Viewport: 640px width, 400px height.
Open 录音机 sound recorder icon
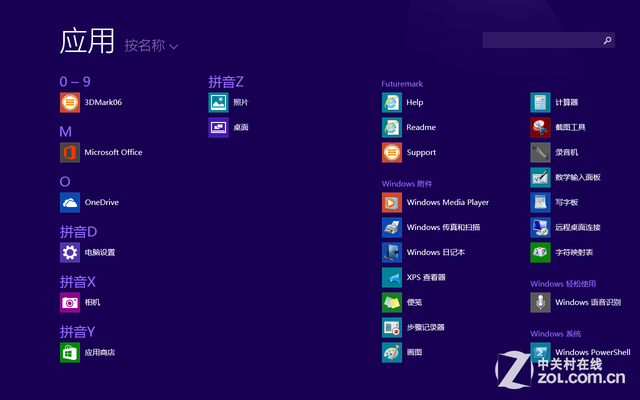pos(540,152)
